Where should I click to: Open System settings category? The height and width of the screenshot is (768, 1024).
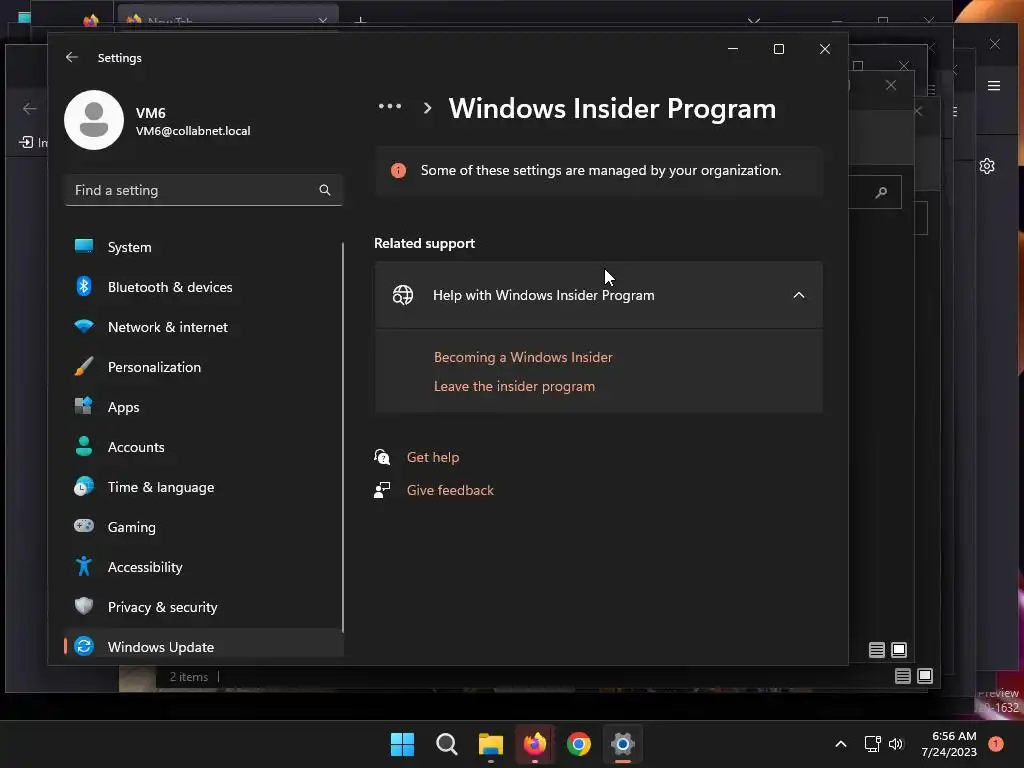(204, 247)
